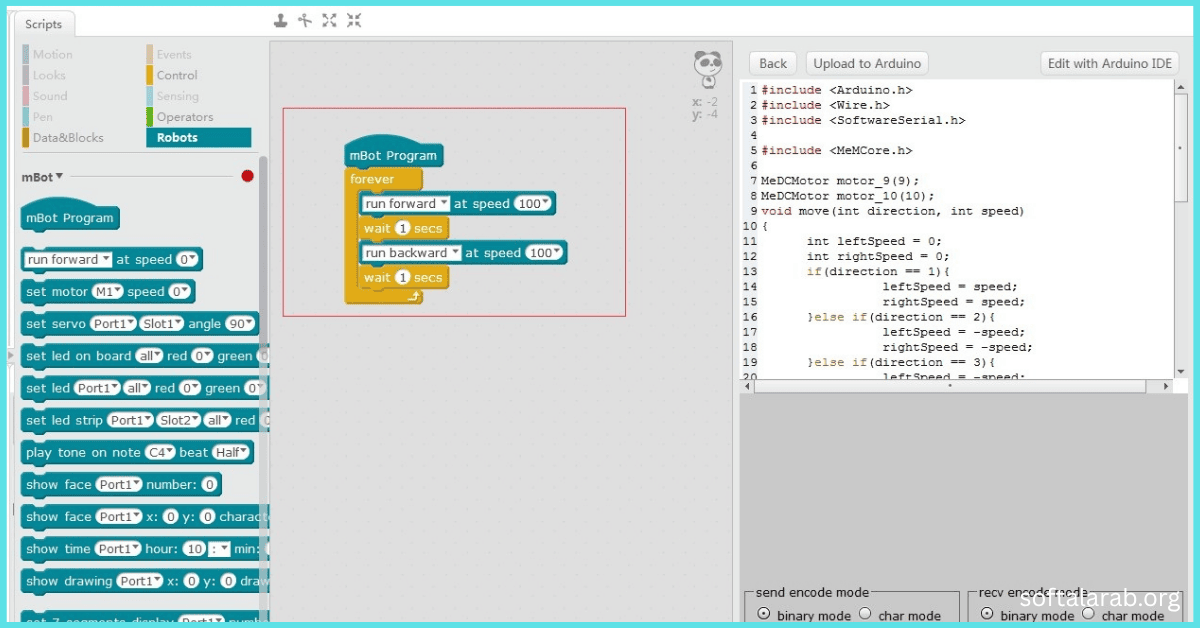Click the shrink sprite arrows icon
Viewport: 1200px width, 628px height.
354,20
